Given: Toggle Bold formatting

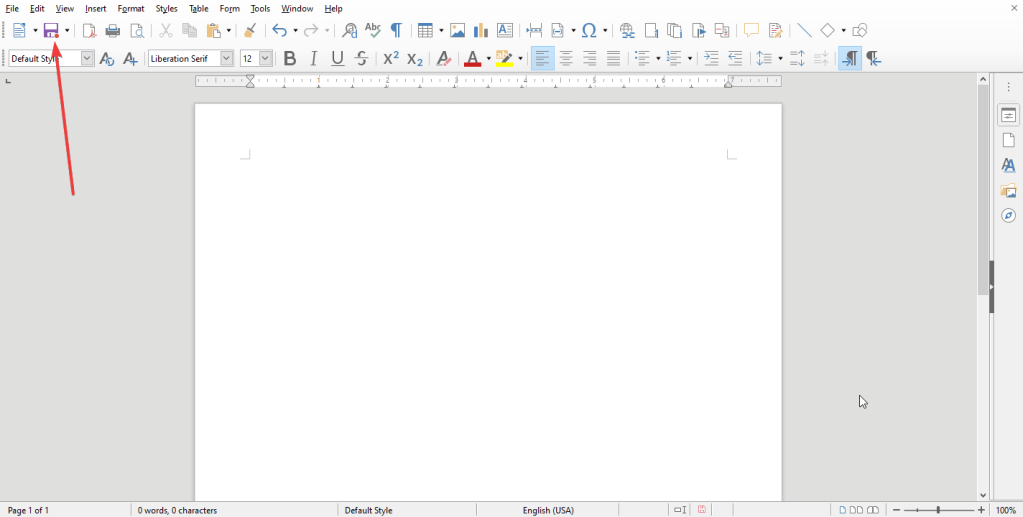Looking at the screenshot, I should (290, 59).
